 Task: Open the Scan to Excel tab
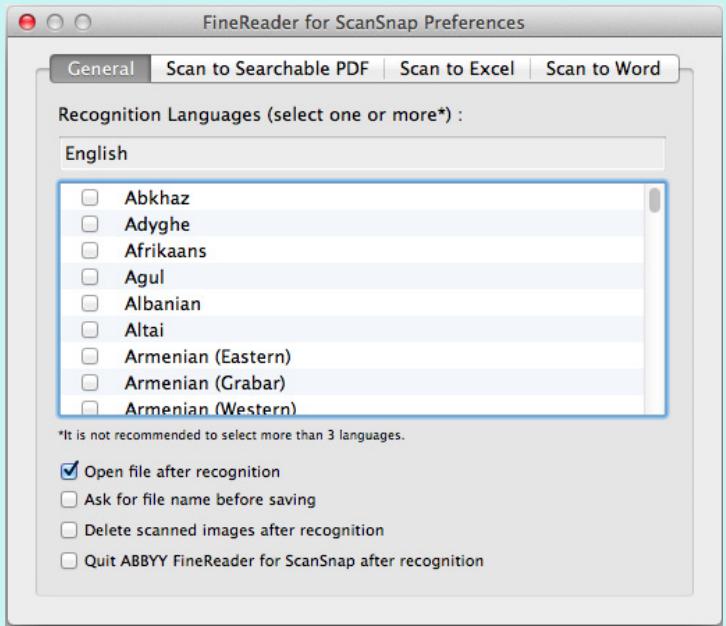pos(457,69)
